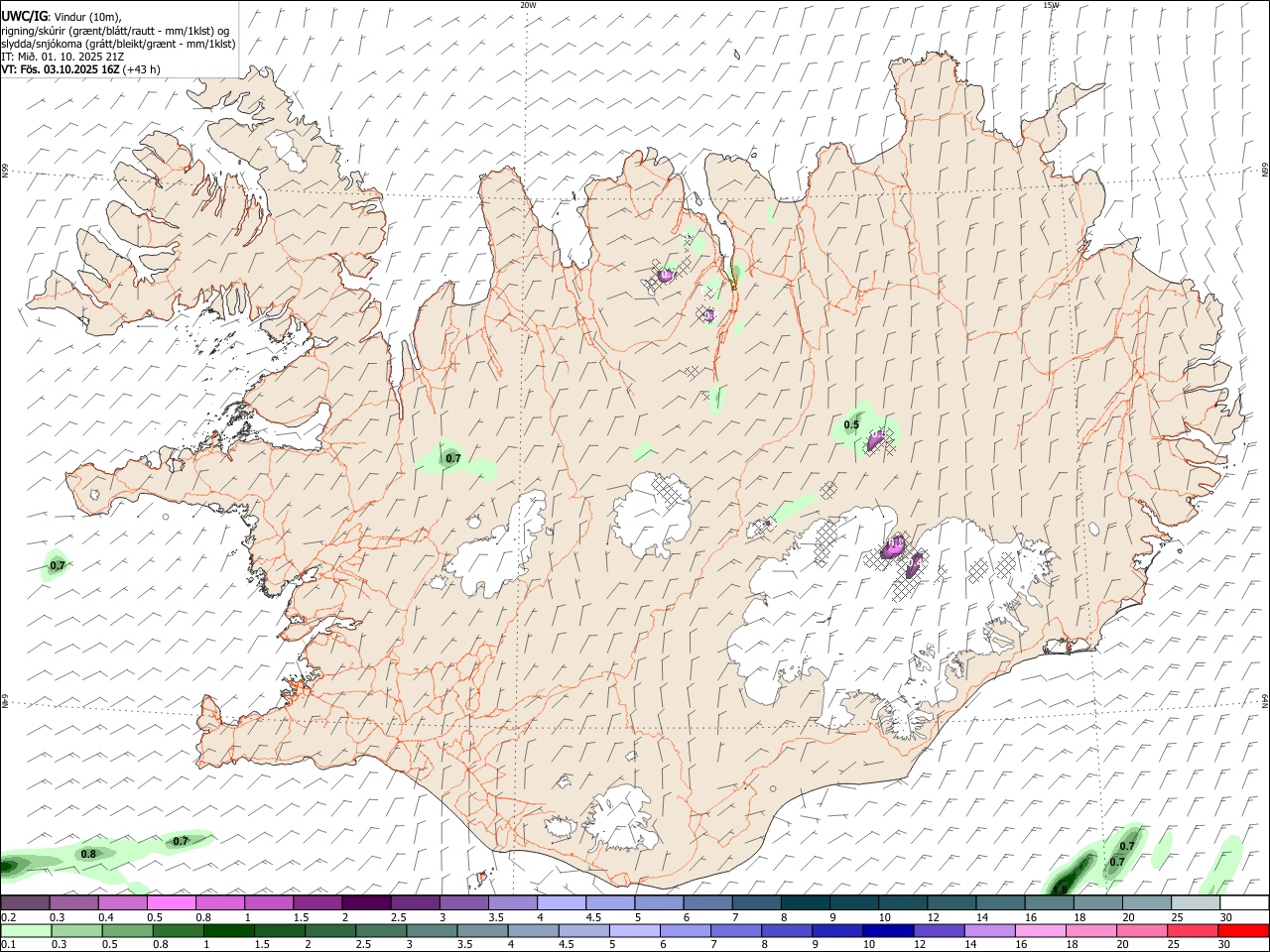The image size is (1270, 952).
Task: Select the upper scale swatch between 0.3 and 0.4
Action: (73, 902)
